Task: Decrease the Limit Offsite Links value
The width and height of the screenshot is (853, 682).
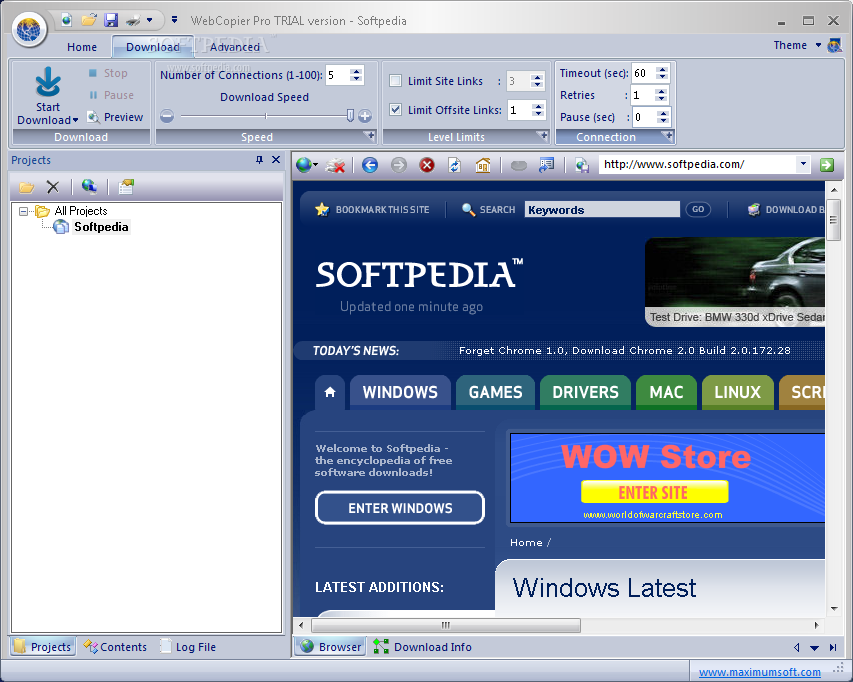Action: 538,114
